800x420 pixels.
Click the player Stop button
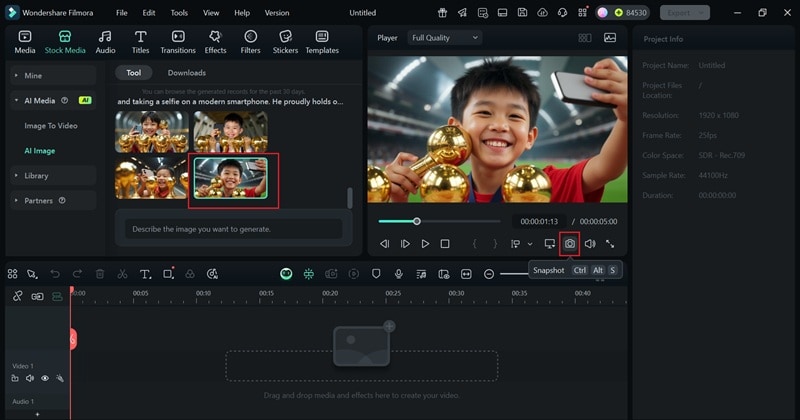445,244
